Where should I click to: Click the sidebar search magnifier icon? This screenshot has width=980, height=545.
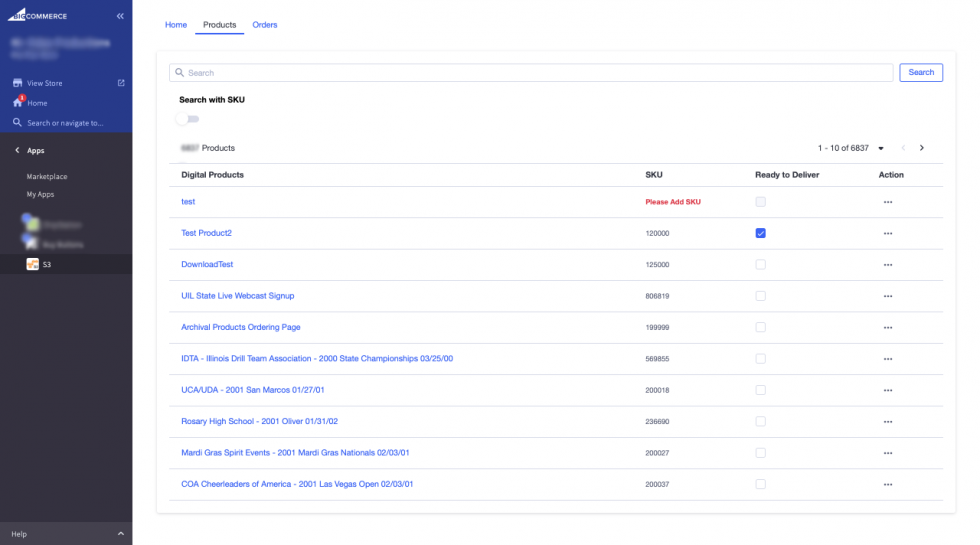tap(17, 123)
